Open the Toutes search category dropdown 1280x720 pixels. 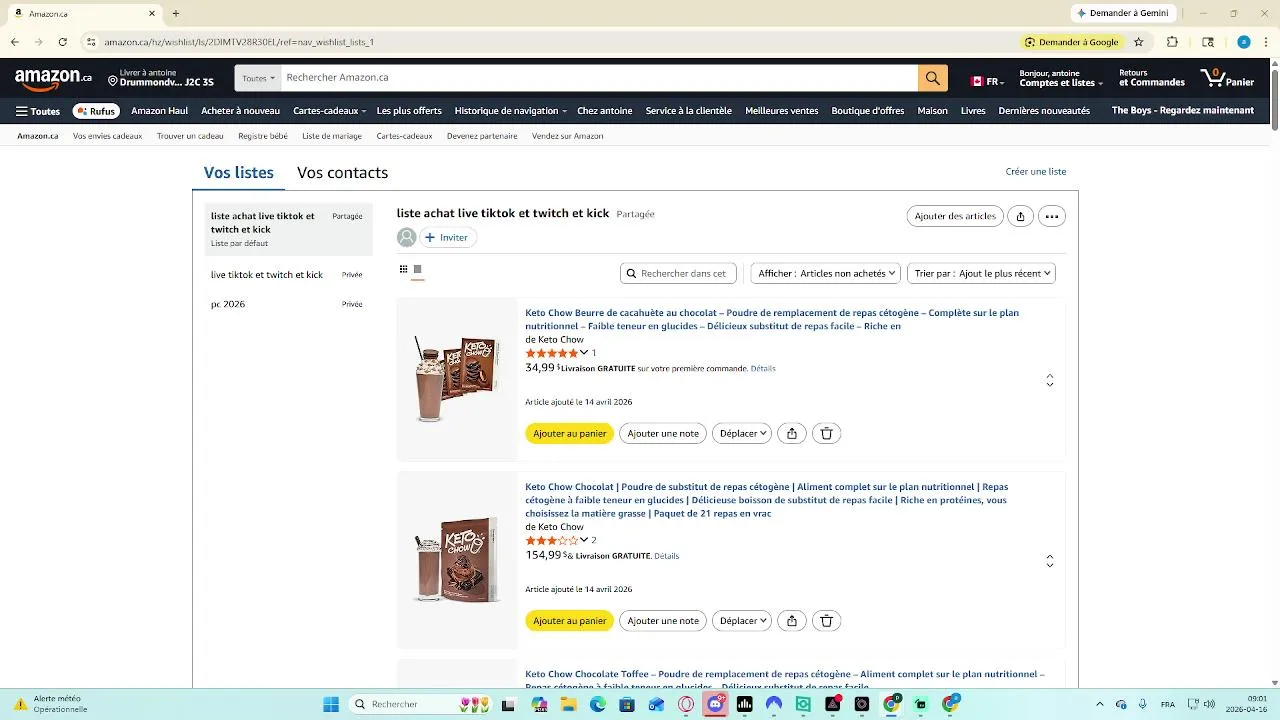pyautogui.click(x=258, y=78)
